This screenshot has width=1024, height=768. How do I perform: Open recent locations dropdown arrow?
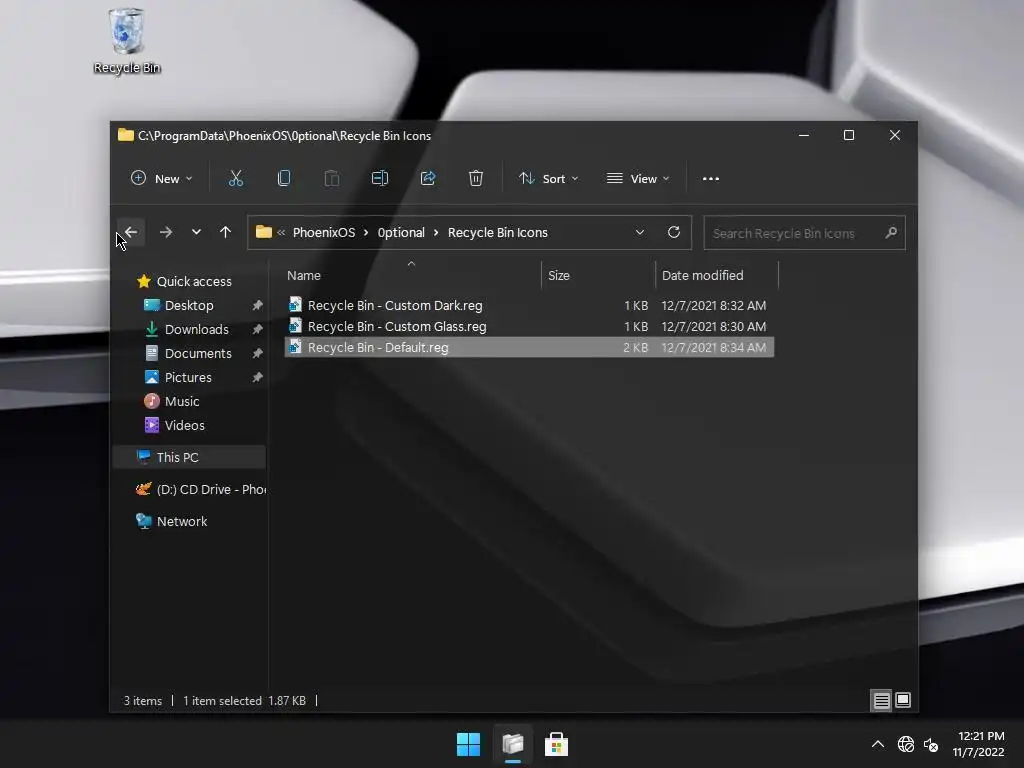[x=196, y=232]
